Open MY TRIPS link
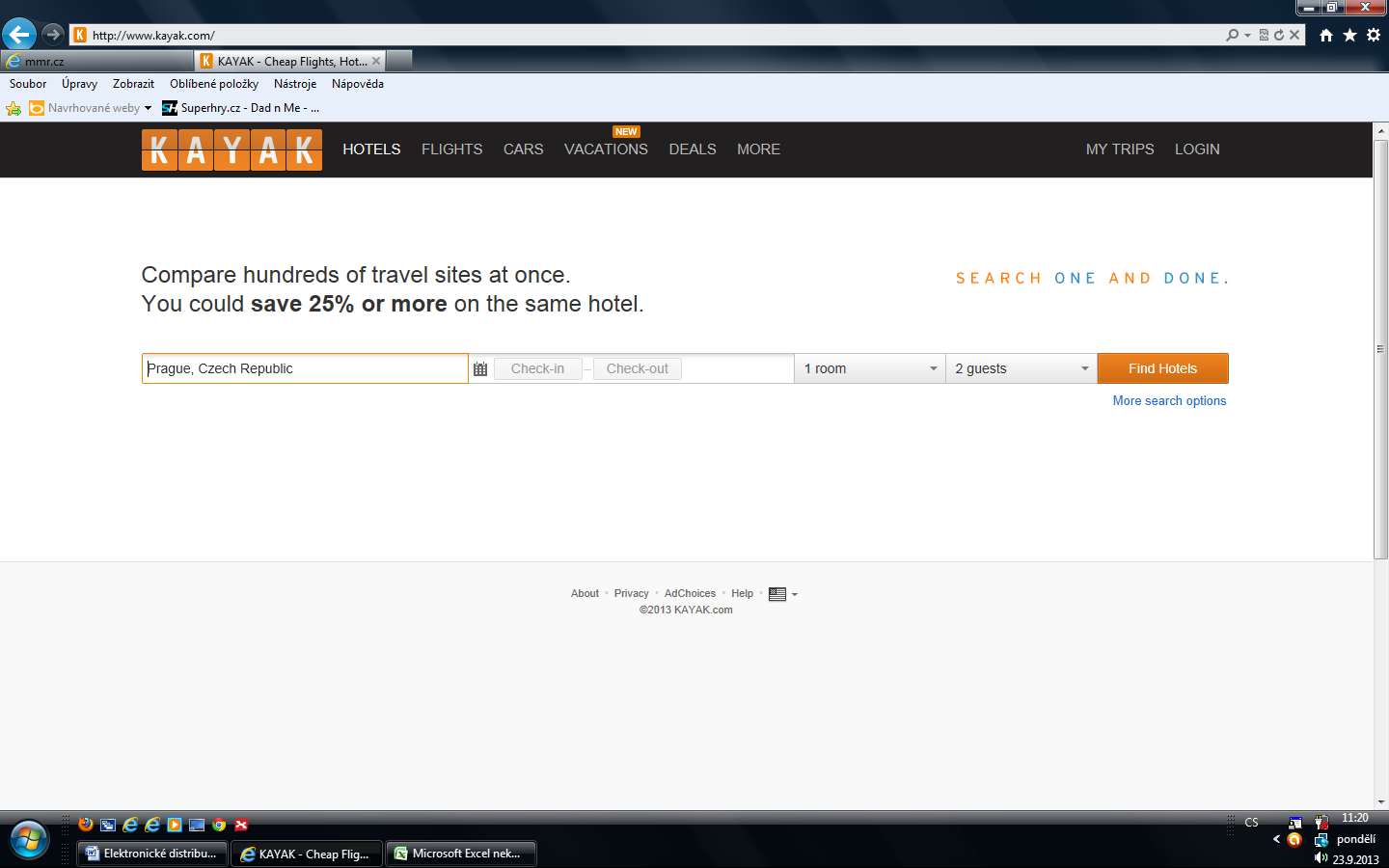 click(1120, 149)
